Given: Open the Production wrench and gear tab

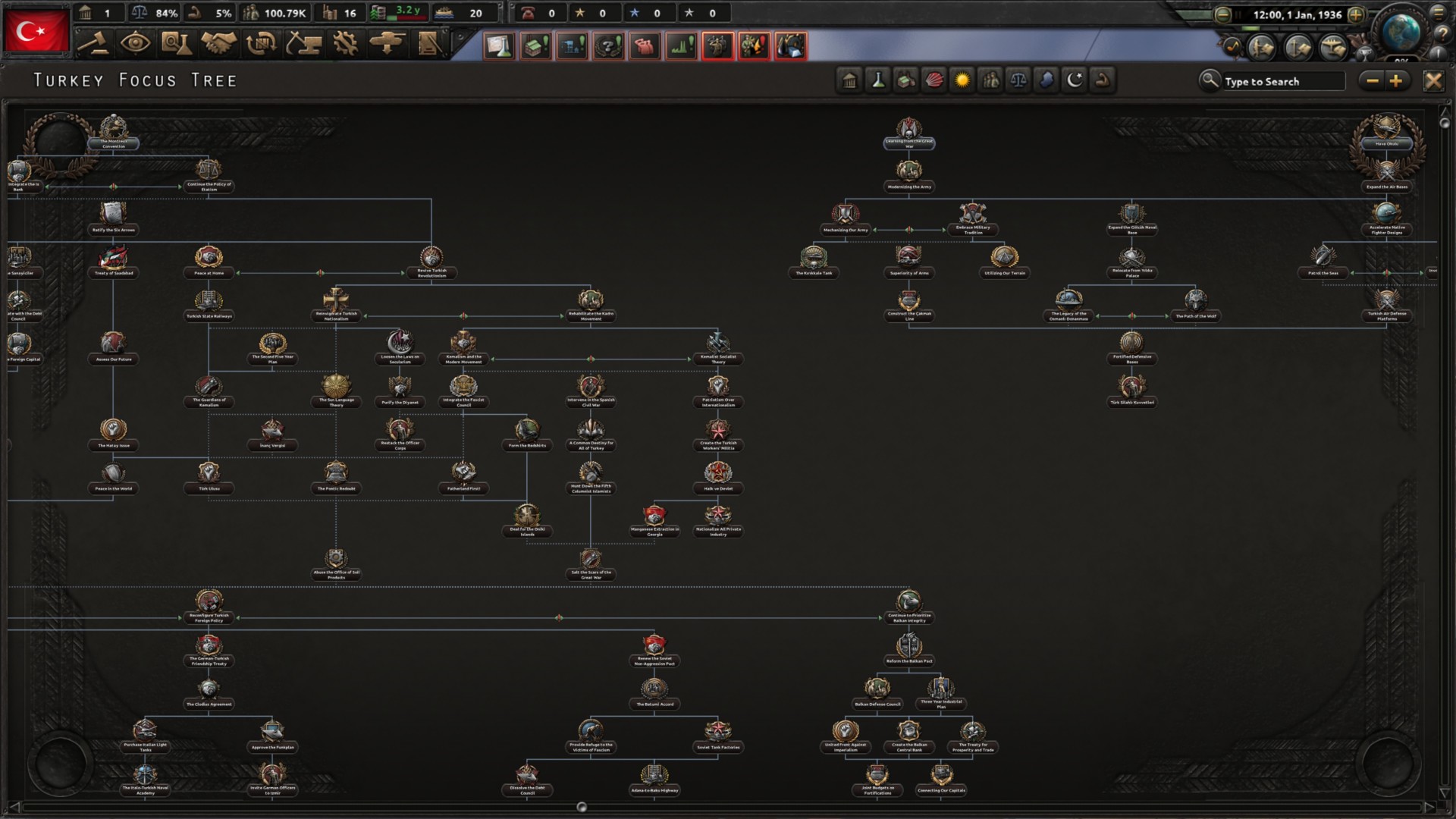Looking at the screenshot, I should coord(346,44).
